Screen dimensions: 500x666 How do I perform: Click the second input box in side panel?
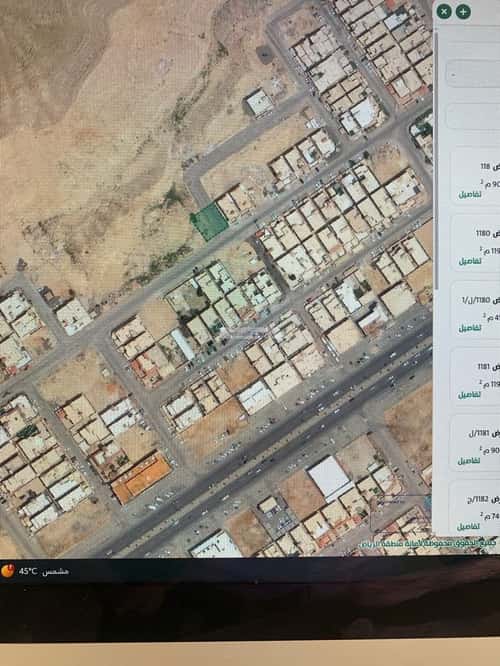(x=473, y=116)
